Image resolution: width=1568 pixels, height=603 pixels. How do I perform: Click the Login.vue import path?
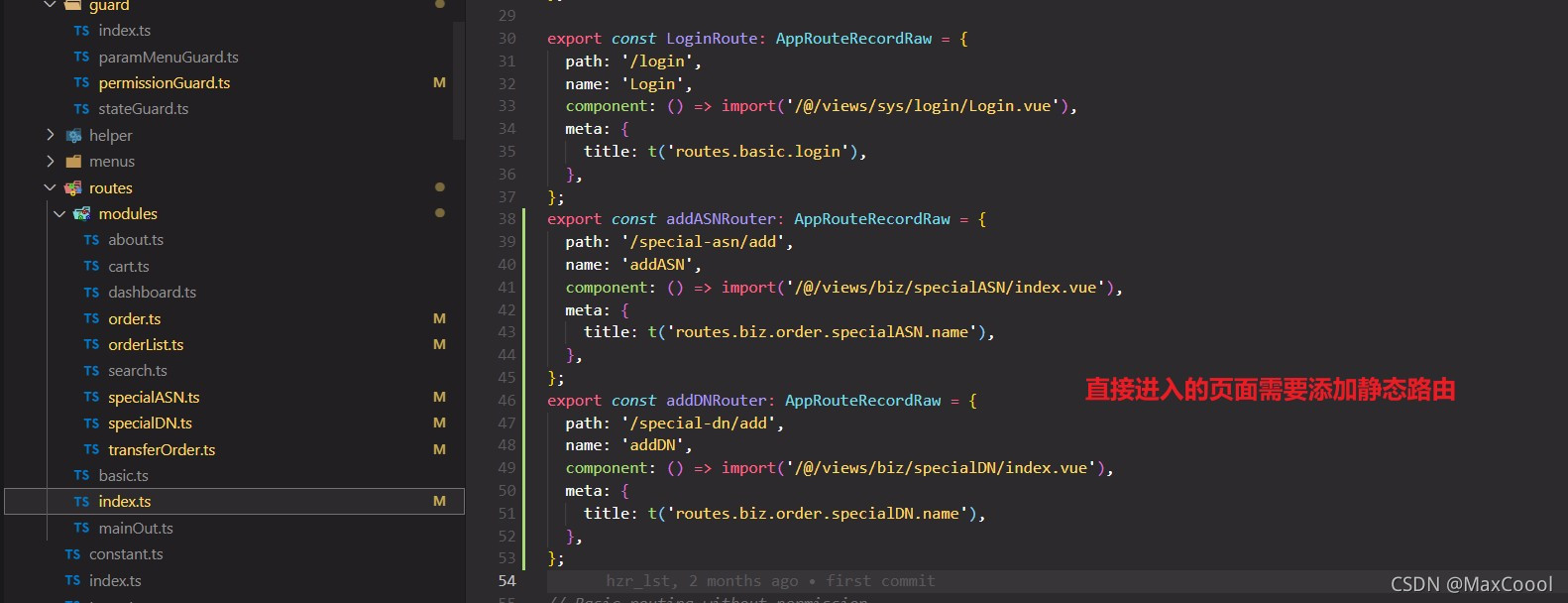923,105
